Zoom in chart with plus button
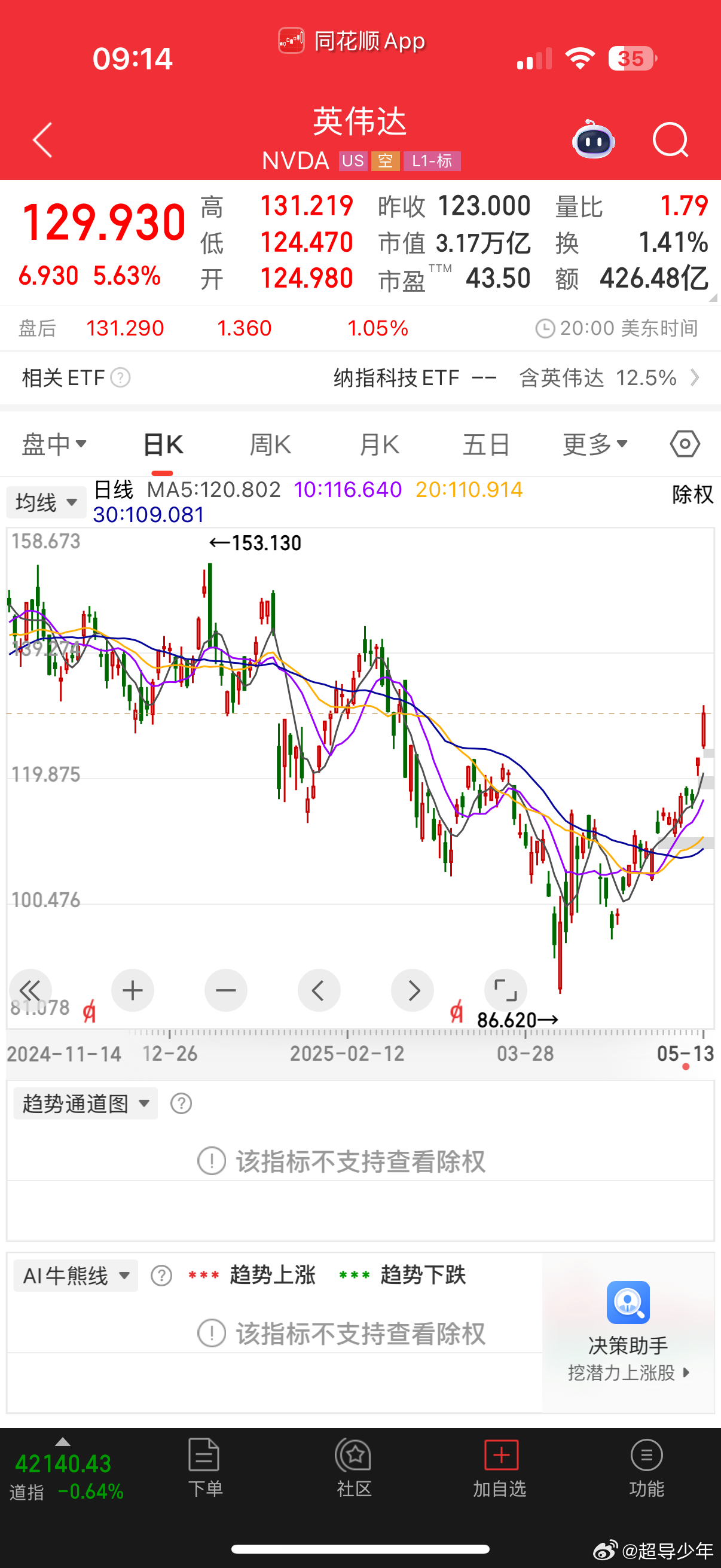 tap(133, 990)
